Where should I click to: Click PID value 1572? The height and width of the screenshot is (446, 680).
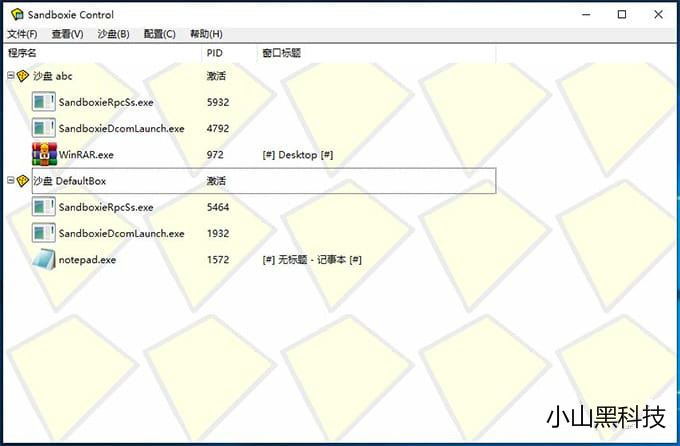(218, 260)
